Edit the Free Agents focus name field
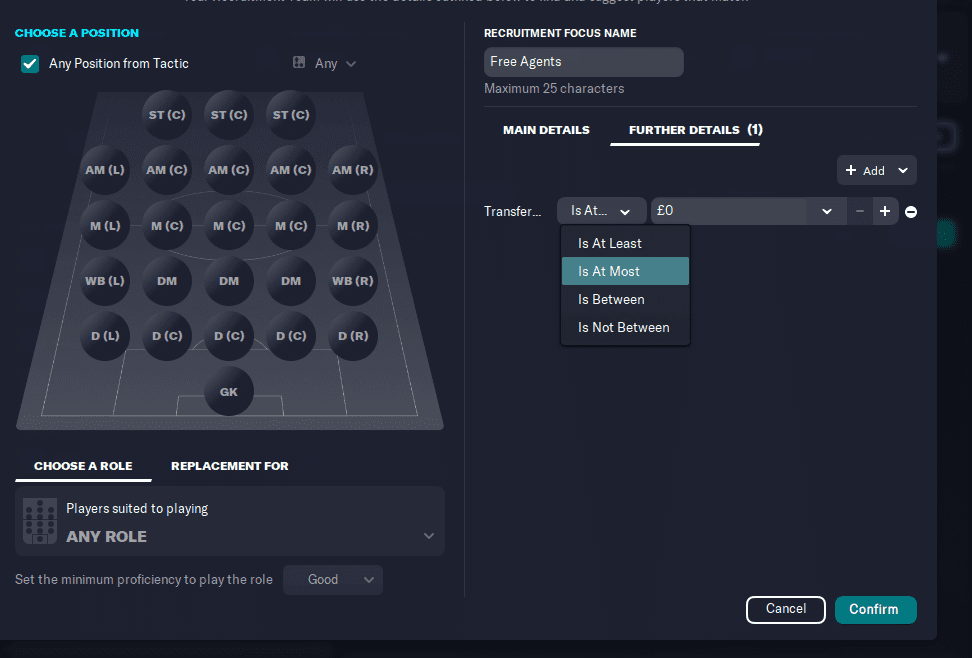This screenshot has height=658, width=972. point(583,62)
